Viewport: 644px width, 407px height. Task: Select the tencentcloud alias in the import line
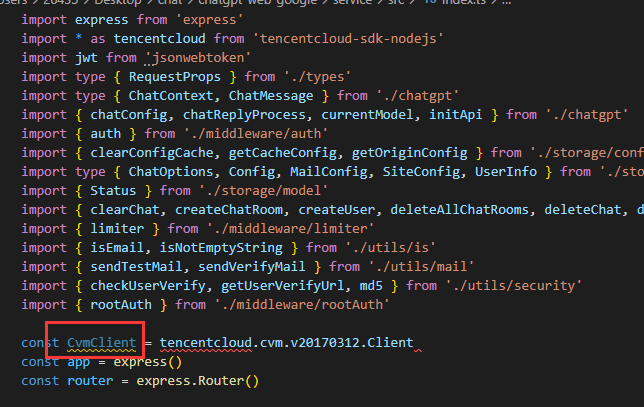pos(159,39)
